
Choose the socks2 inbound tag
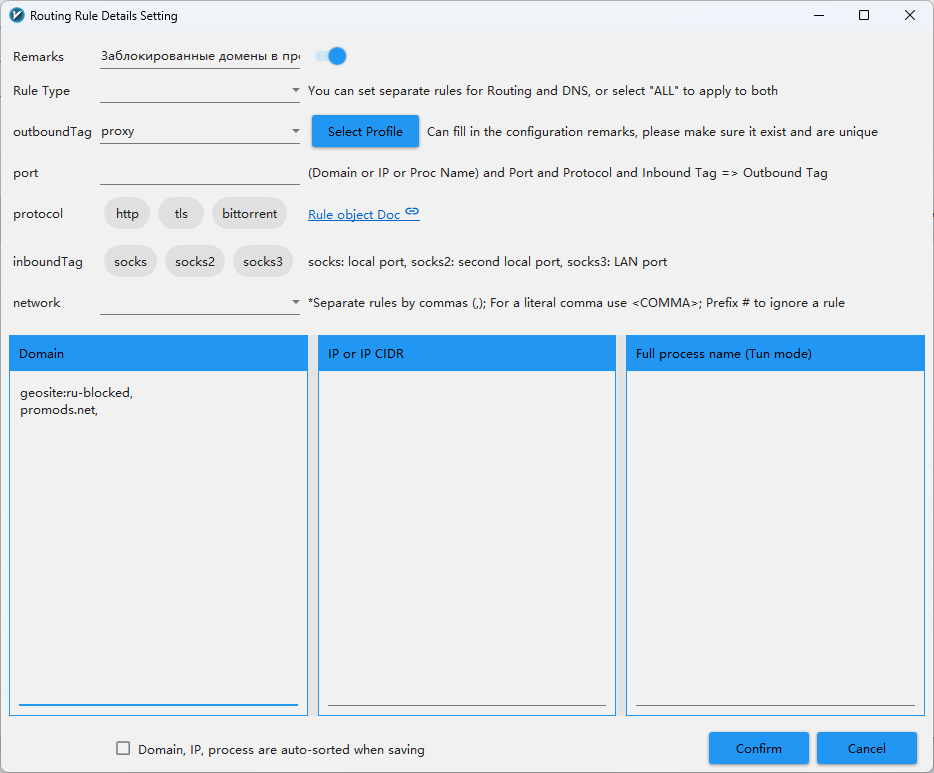click(x=195, y=262)
